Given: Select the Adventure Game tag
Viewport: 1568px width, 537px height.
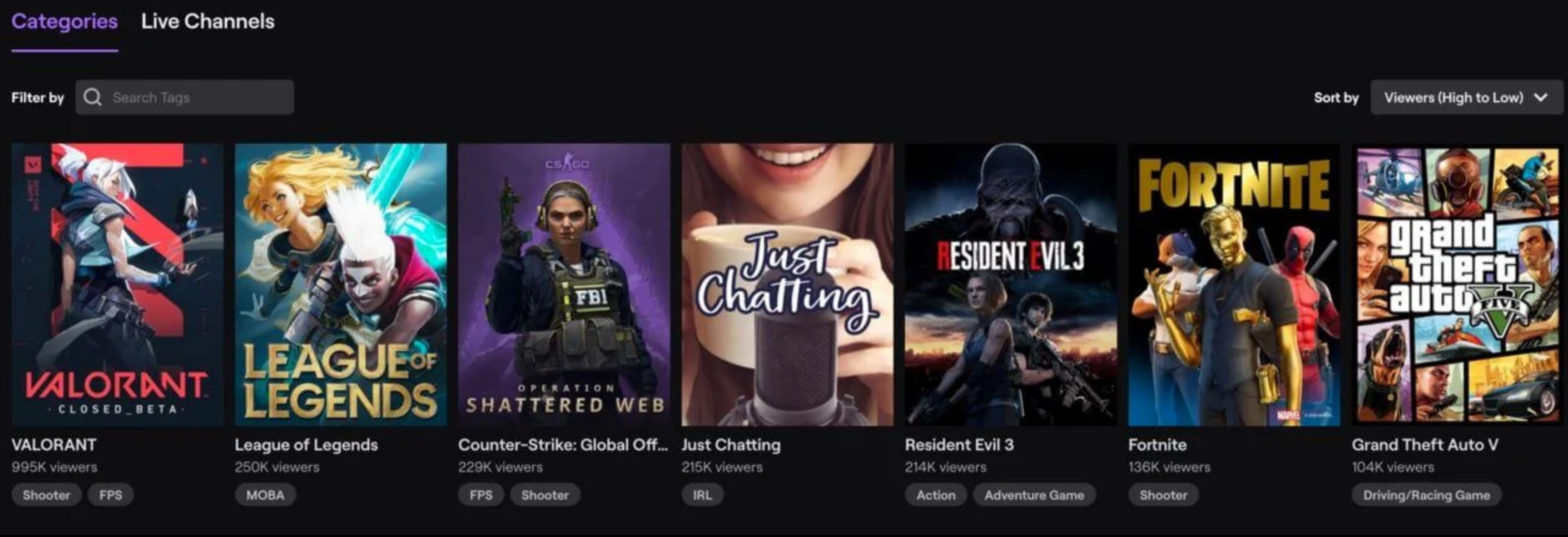Looking at the screenshot, I should pyautogui.click(x=1034, y=495).
